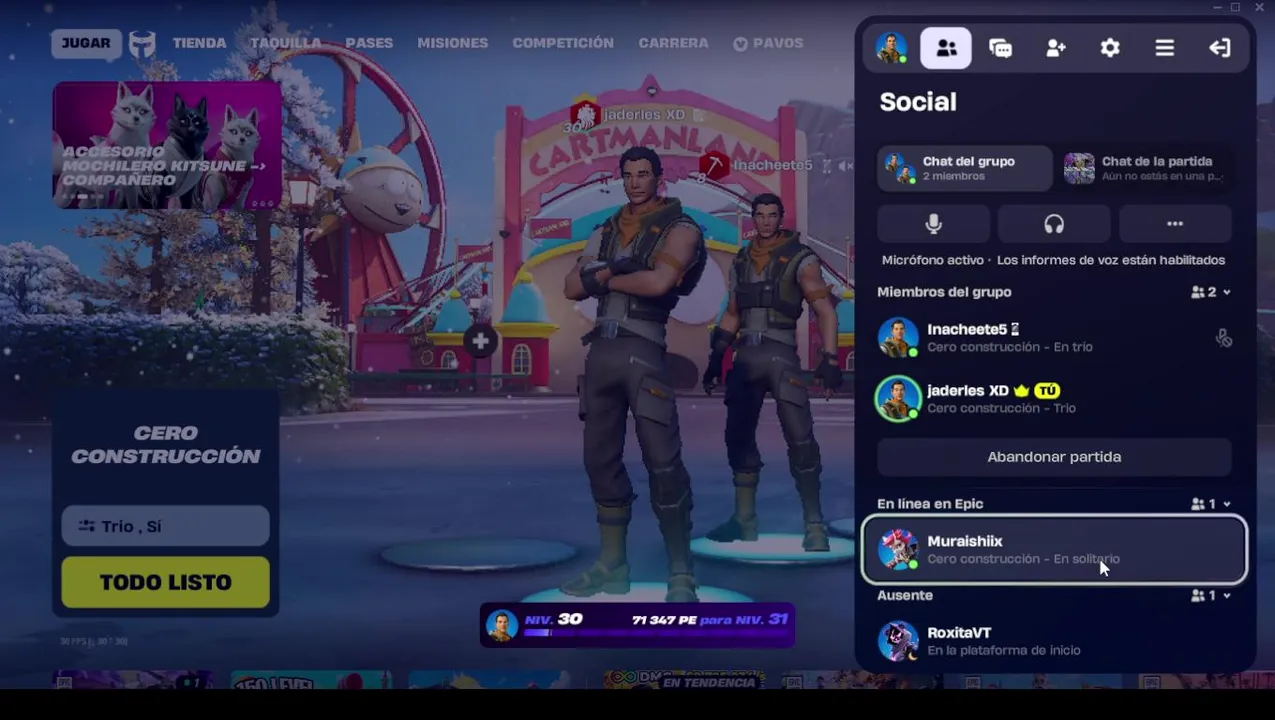1275x720 pixels.
Task: Select Muraishiix friend row
Action: click(1054, 549)
